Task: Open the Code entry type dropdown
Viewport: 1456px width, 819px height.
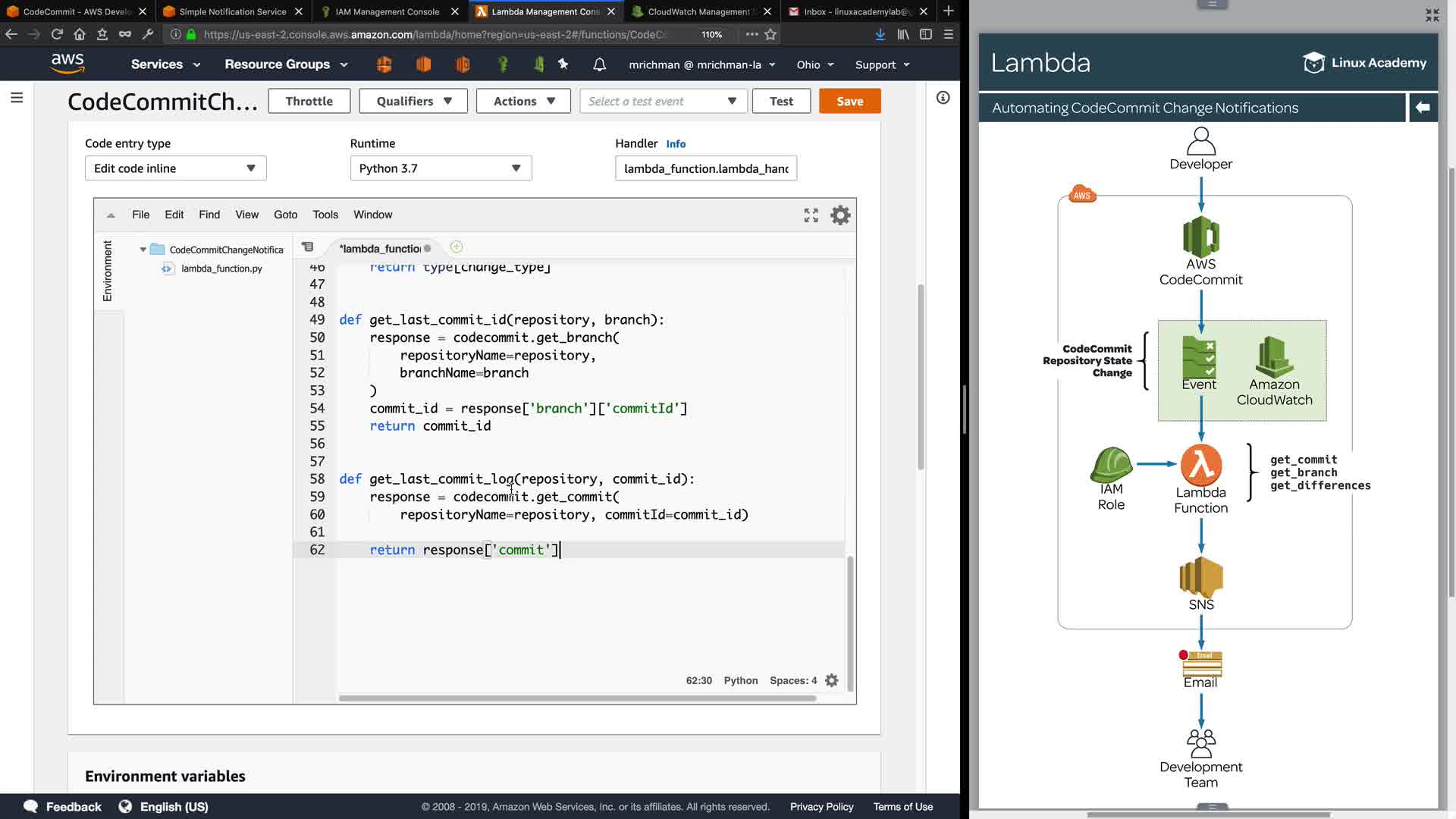Action: pos(175,168)
